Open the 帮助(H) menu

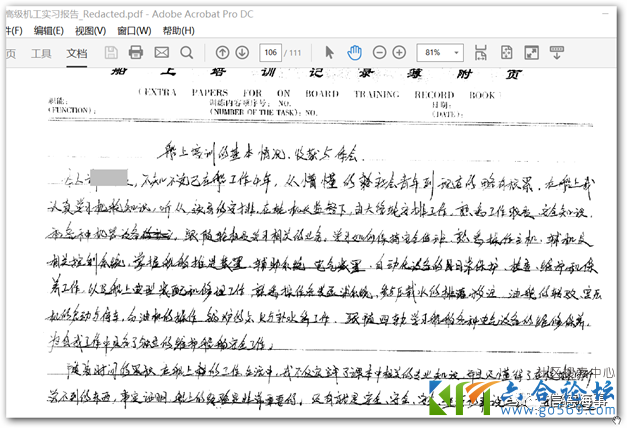click(179, 31)
